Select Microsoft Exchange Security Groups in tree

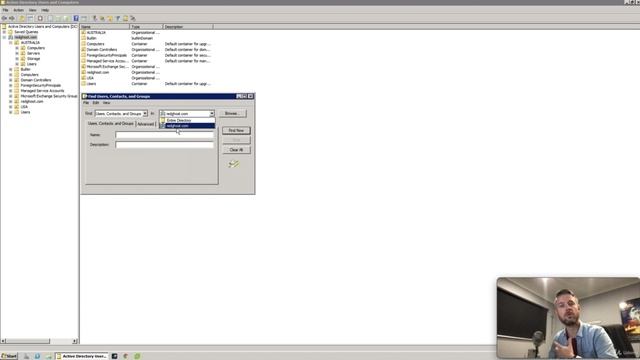click(49, 96)
